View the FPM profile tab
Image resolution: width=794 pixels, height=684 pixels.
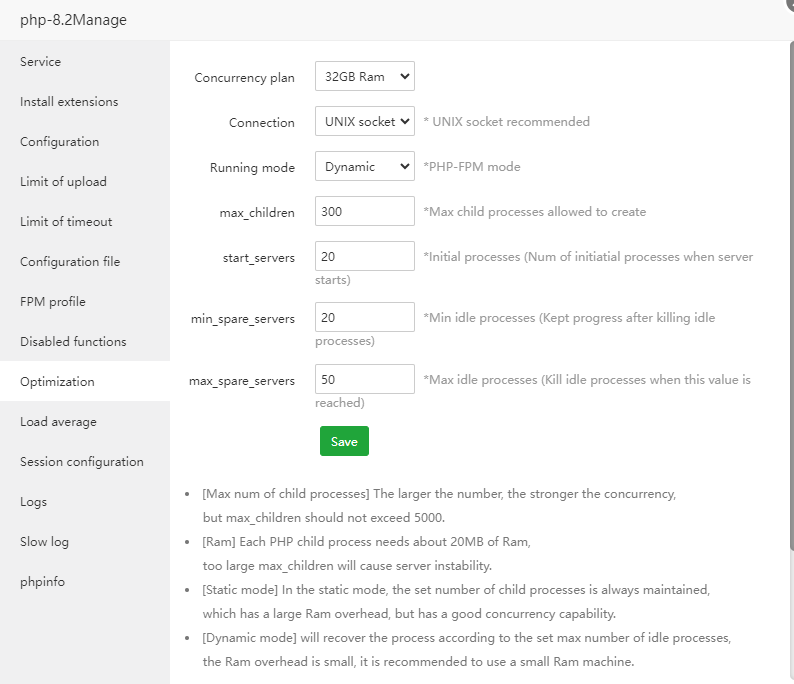coord(53,302)
